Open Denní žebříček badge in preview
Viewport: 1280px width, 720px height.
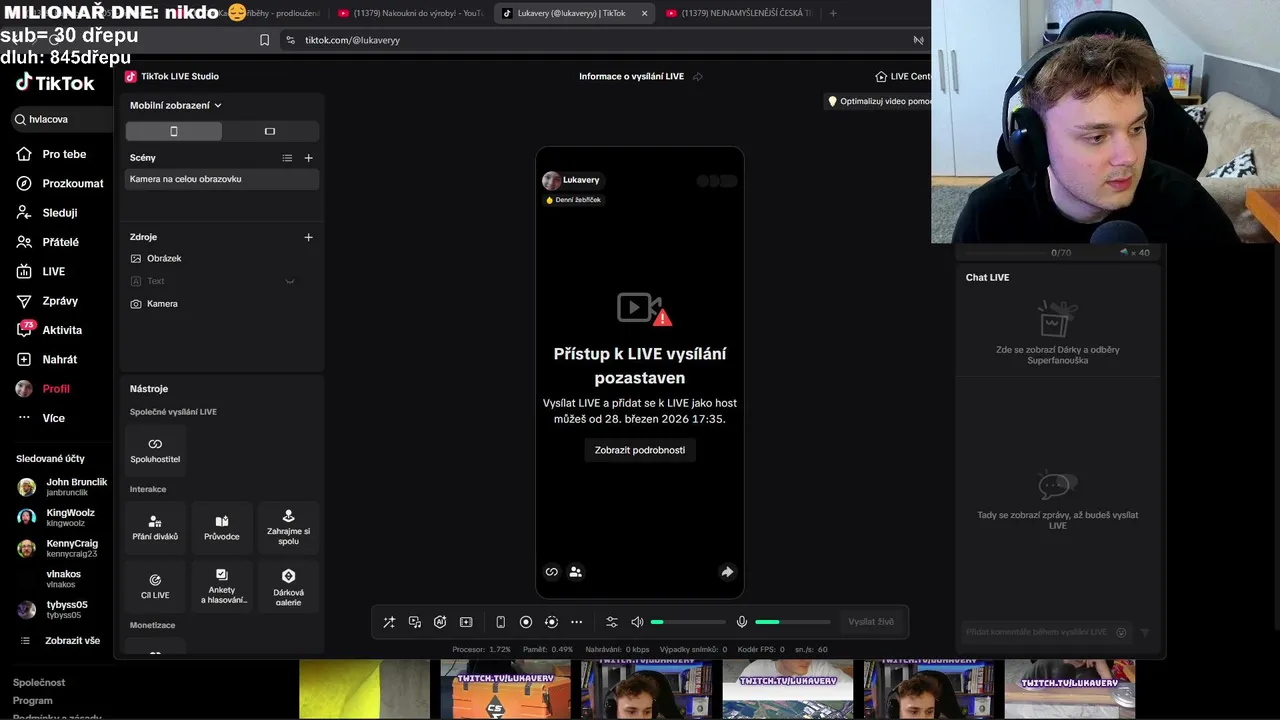coord(573,200)
